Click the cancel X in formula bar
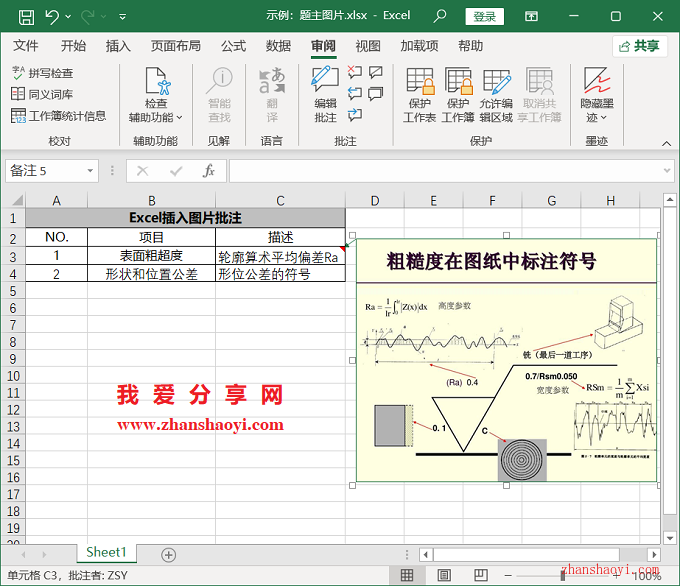Viewport: 680px width, 586px height. tap(142, 171)
